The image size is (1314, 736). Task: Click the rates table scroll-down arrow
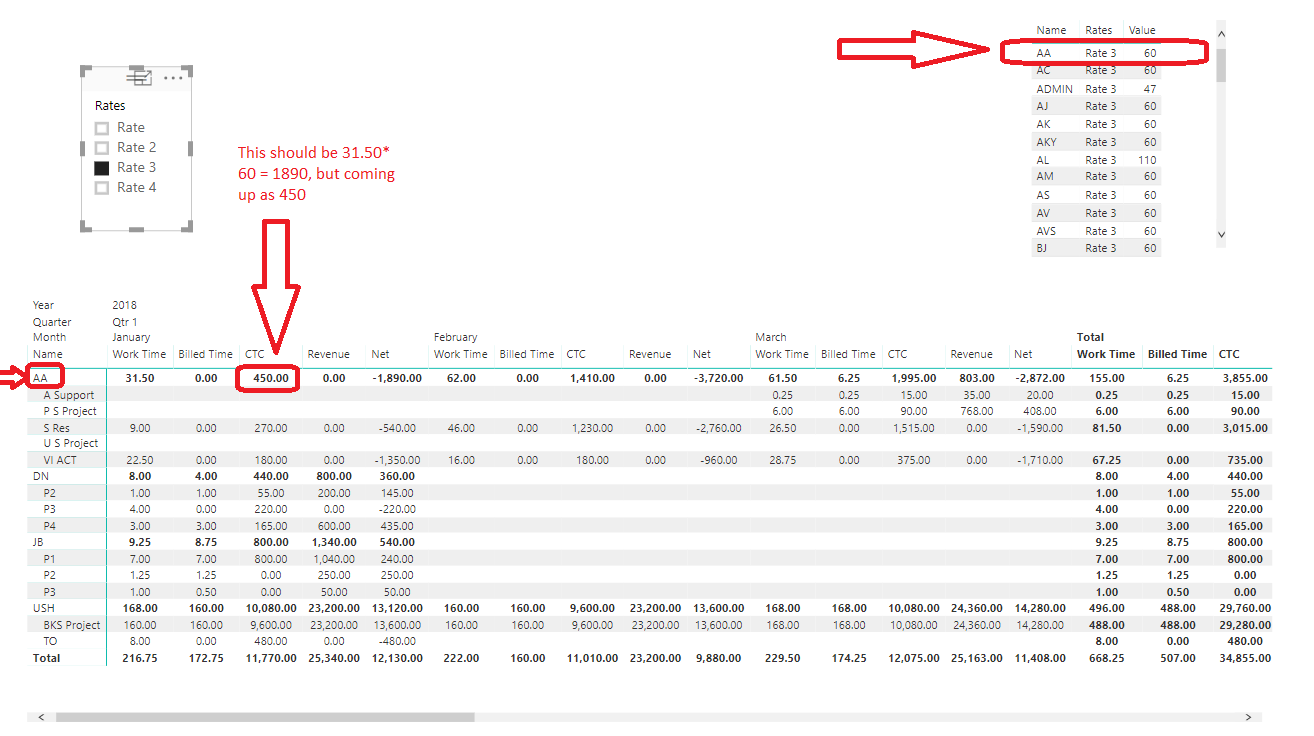(x=1220, y=234)
